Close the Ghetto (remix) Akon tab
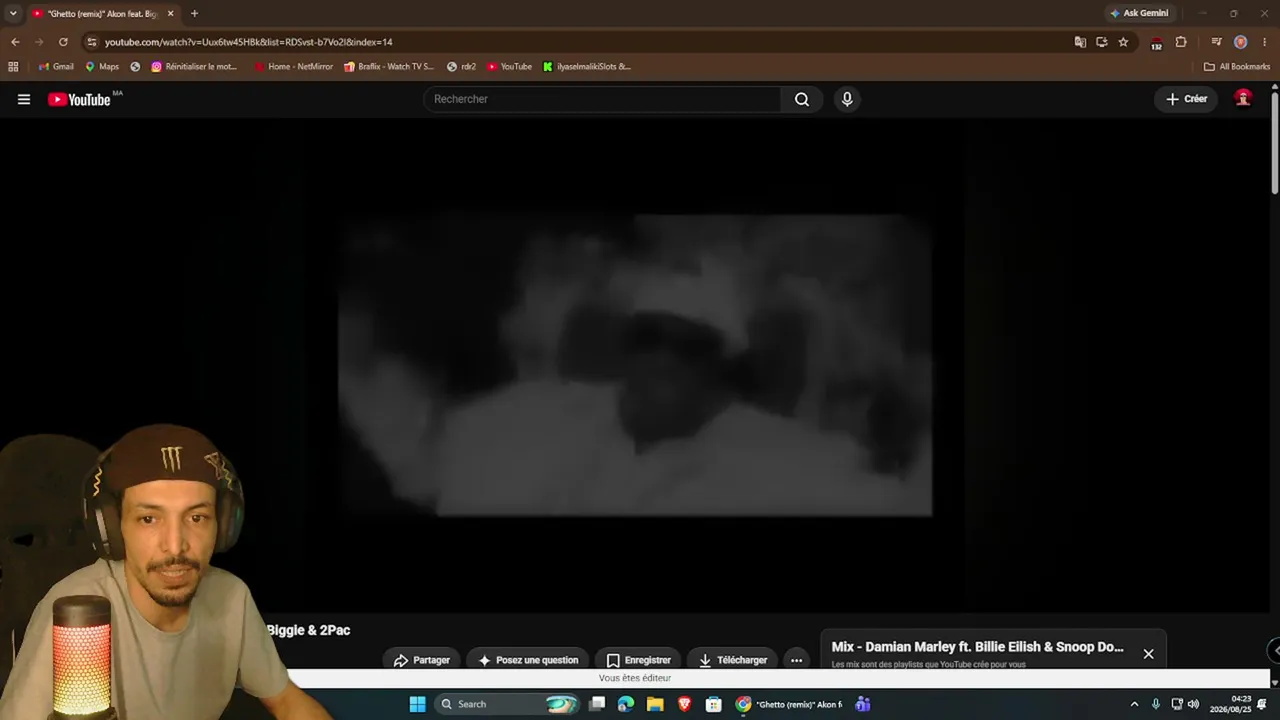1280x720 pixels. 170,14
